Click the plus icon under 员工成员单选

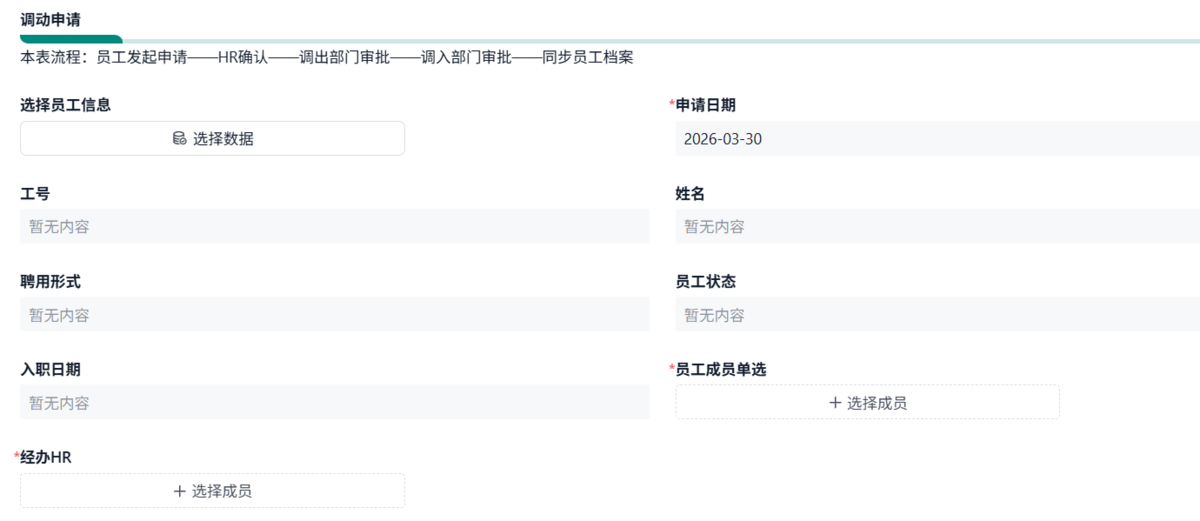click(x=835, y=403)
